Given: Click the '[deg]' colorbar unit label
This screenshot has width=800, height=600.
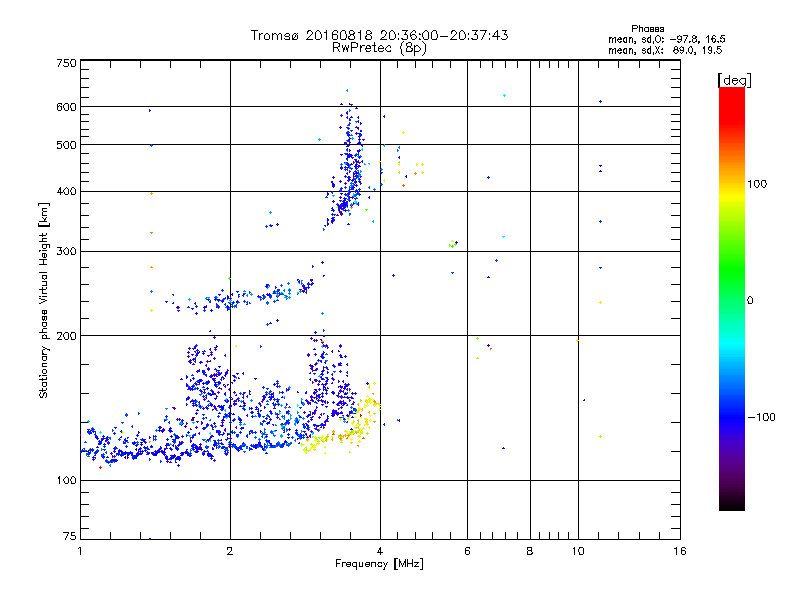Looking at the screenshot, I should click(734, 80).
